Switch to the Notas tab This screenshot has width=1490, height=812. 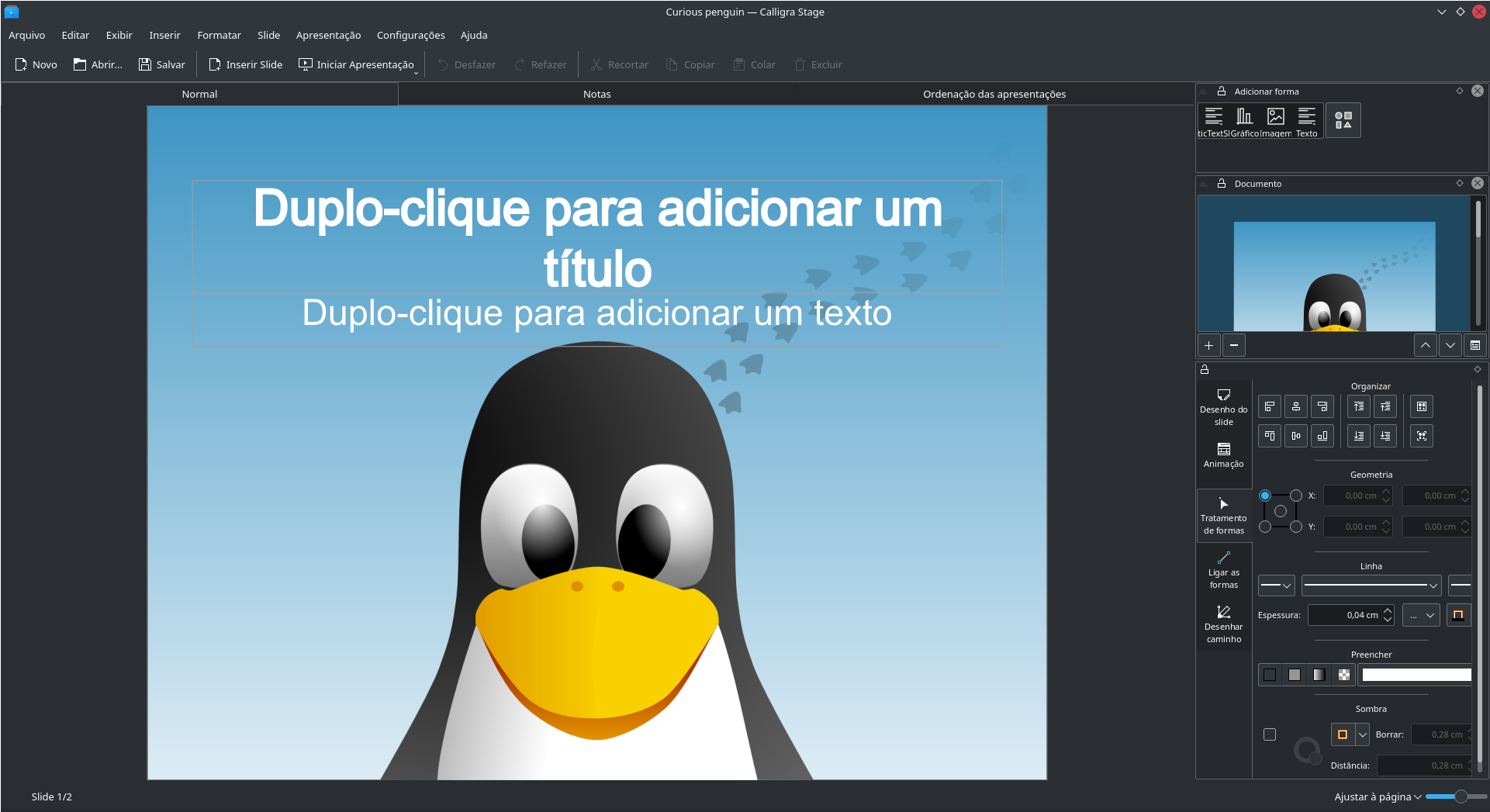(596, 94)
